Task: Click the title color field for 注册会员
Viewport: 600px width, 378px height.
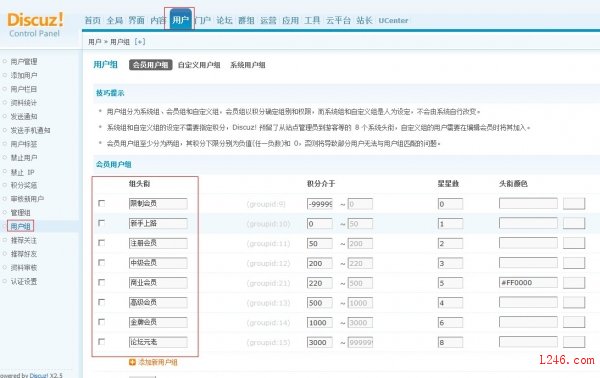Action: [528, 243]
